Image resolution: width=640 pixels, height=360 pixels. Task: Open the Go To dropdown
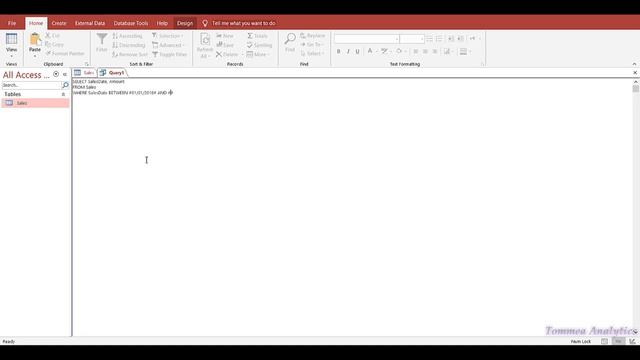click(312, 44)
